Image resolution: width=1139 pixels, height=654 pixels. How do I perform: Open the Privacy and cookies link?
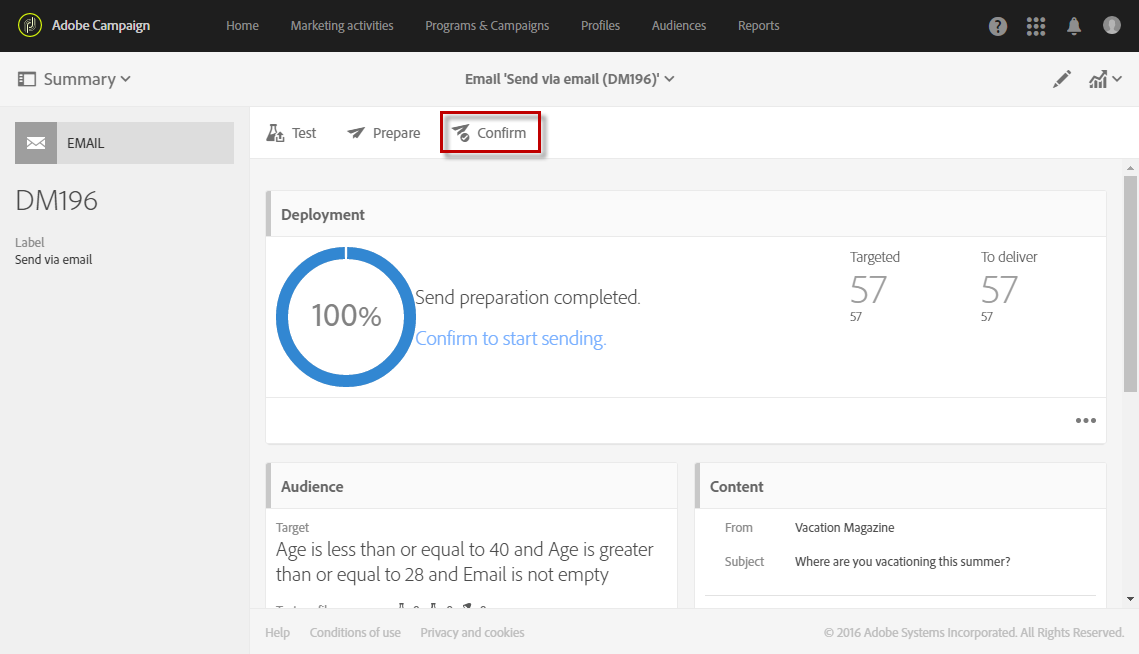pos(472,632)
